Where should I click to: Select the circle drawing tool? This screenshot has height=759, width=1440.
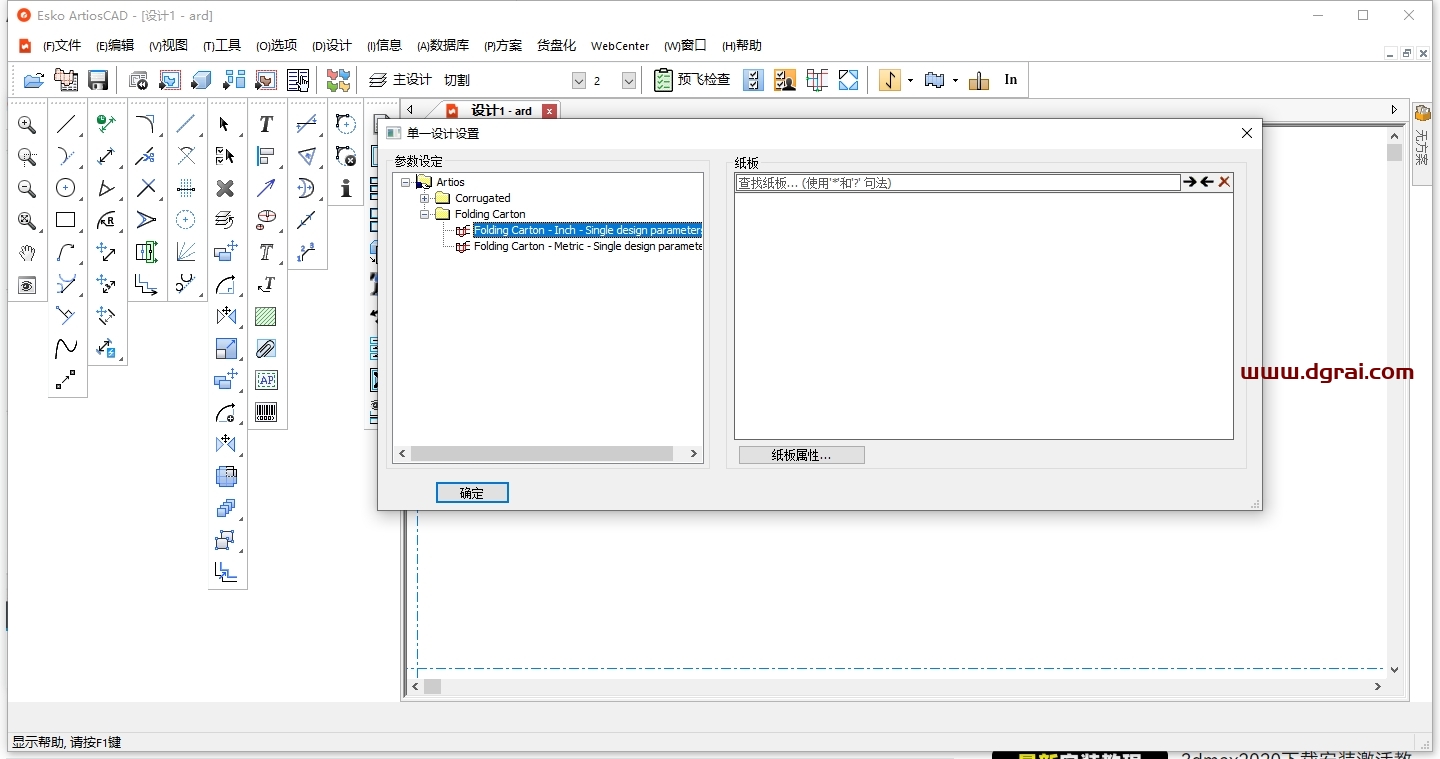click(x=66, y=188)
